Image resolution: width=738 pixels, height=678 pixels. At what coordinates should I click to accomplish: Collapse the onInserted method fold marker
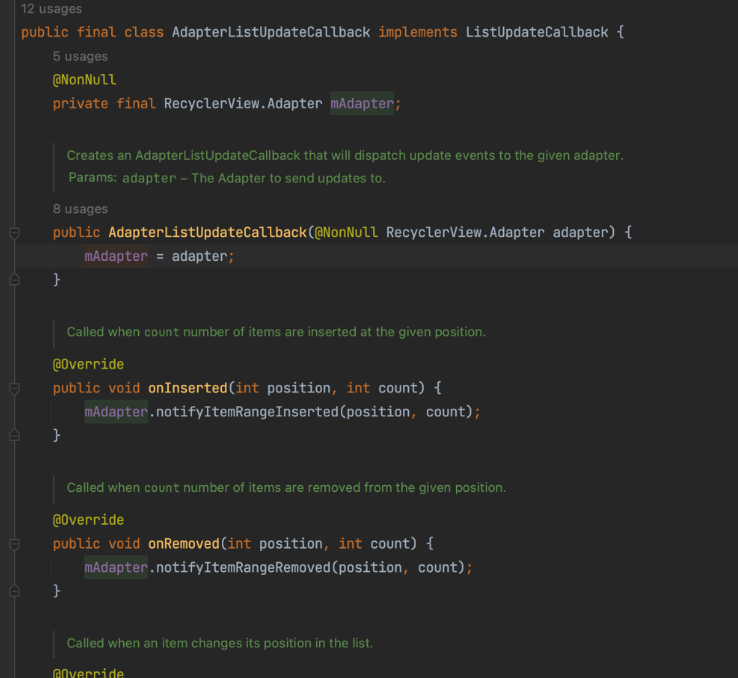15,389
